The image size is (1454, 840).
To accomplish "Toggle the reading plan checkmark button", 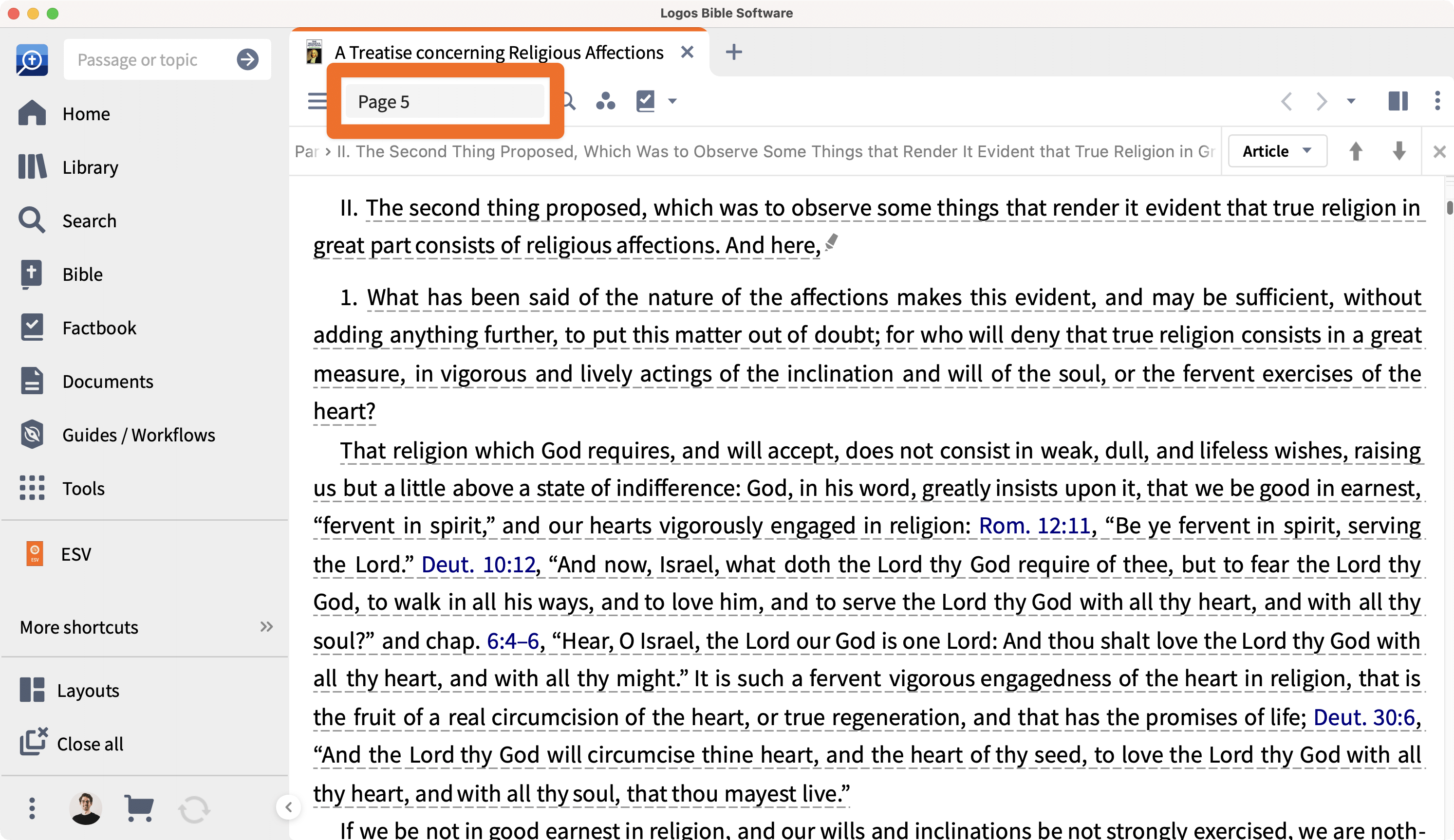I will [645, 101].
